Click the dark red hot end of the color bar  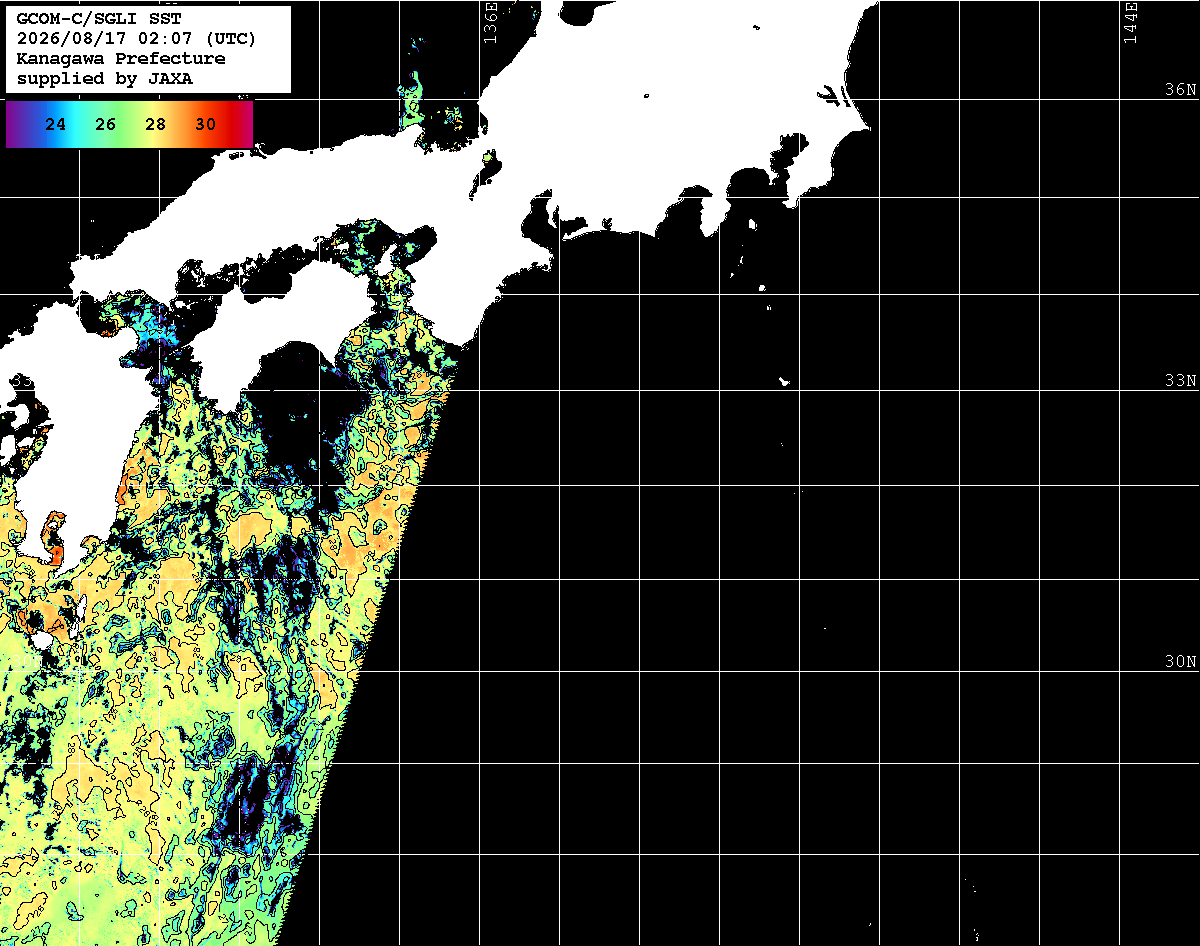click(240, 124)
